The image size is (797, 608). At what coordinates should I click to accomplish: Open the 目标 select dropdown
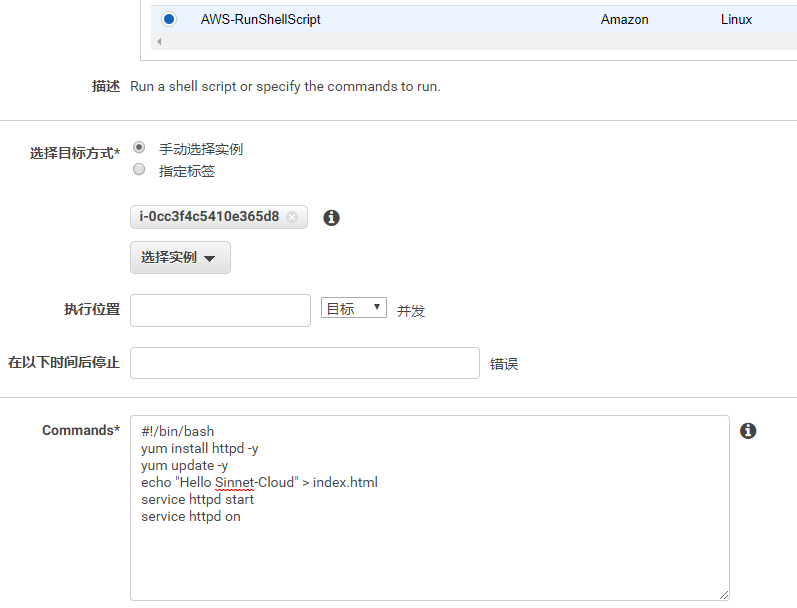pyautogui.click(x=354, y=308)
